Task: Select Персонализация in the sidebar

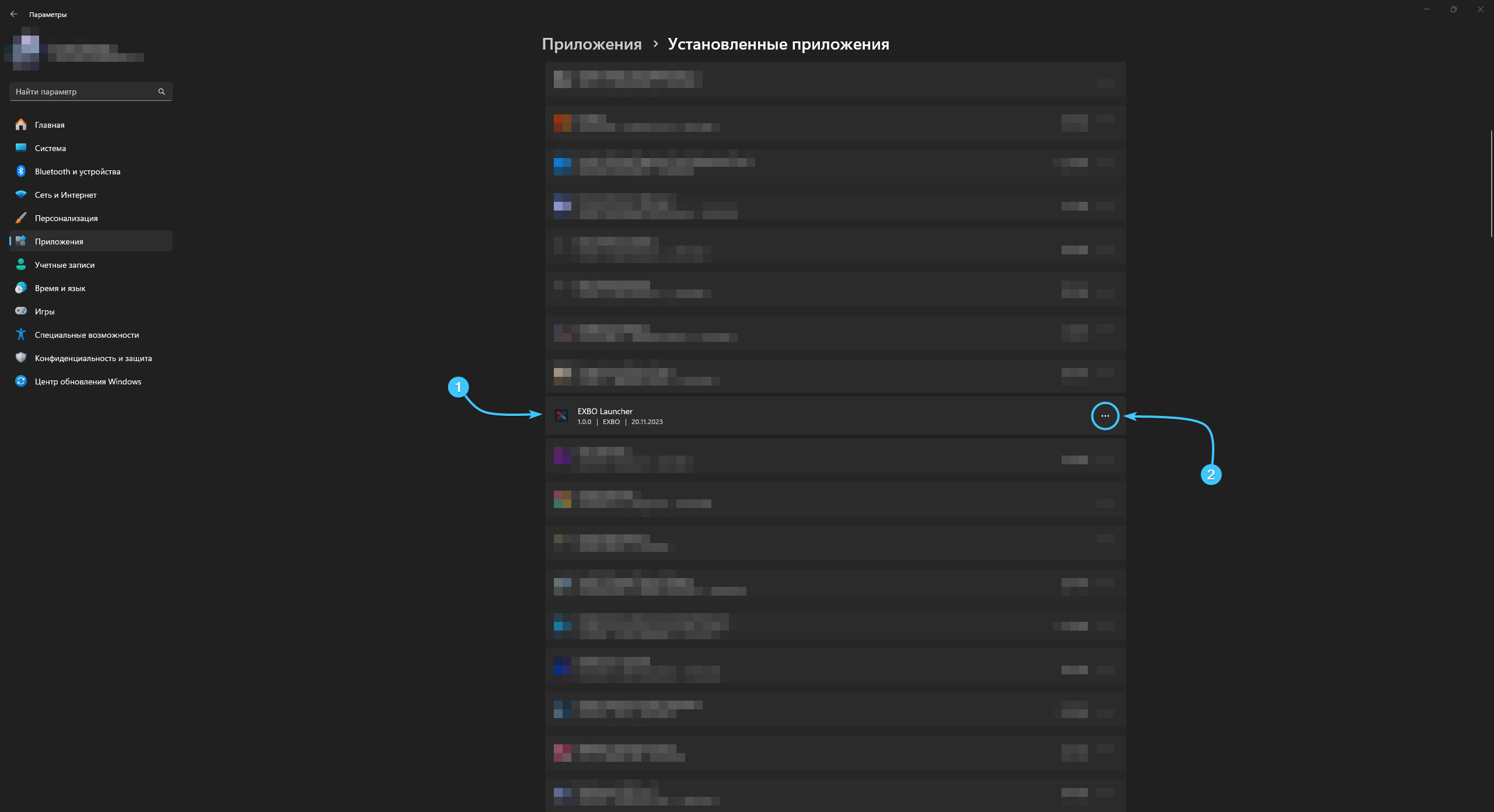Action: click(66, 218)
